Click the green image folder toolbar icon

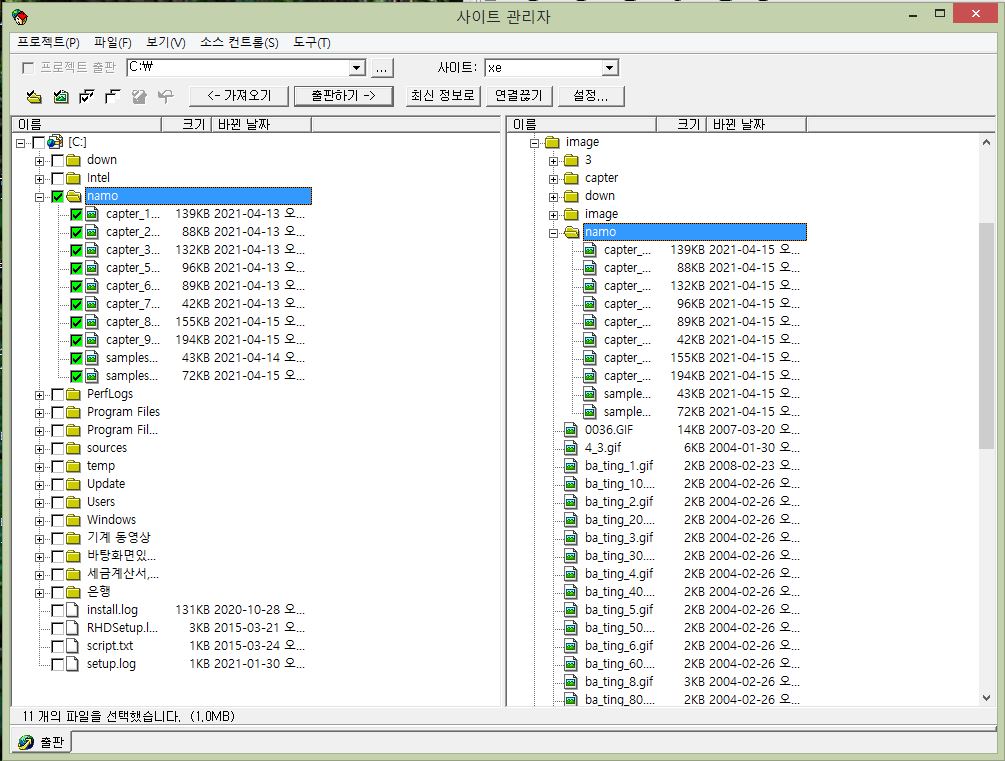(60, 96)
